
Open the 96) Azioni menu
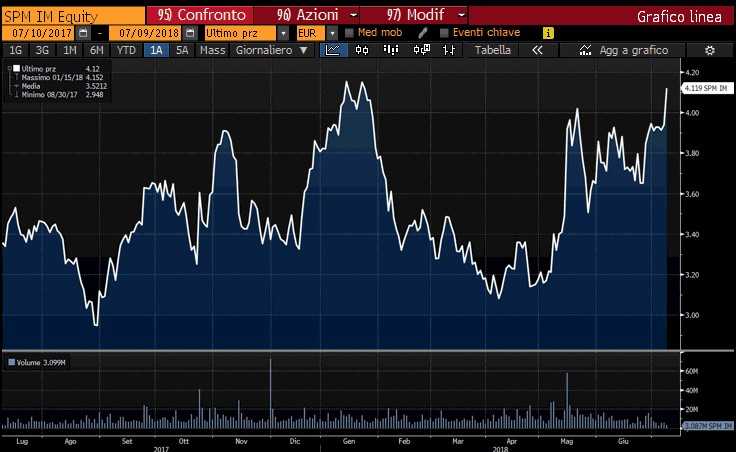(307, 15)
